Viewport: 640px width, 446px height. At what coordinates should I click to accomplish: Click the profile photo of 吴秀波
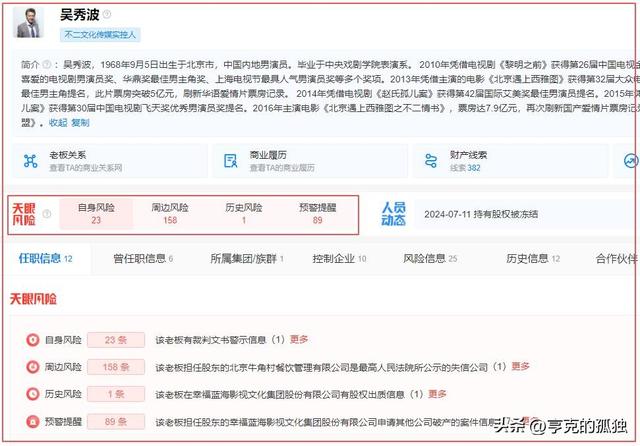pos(28,23)
